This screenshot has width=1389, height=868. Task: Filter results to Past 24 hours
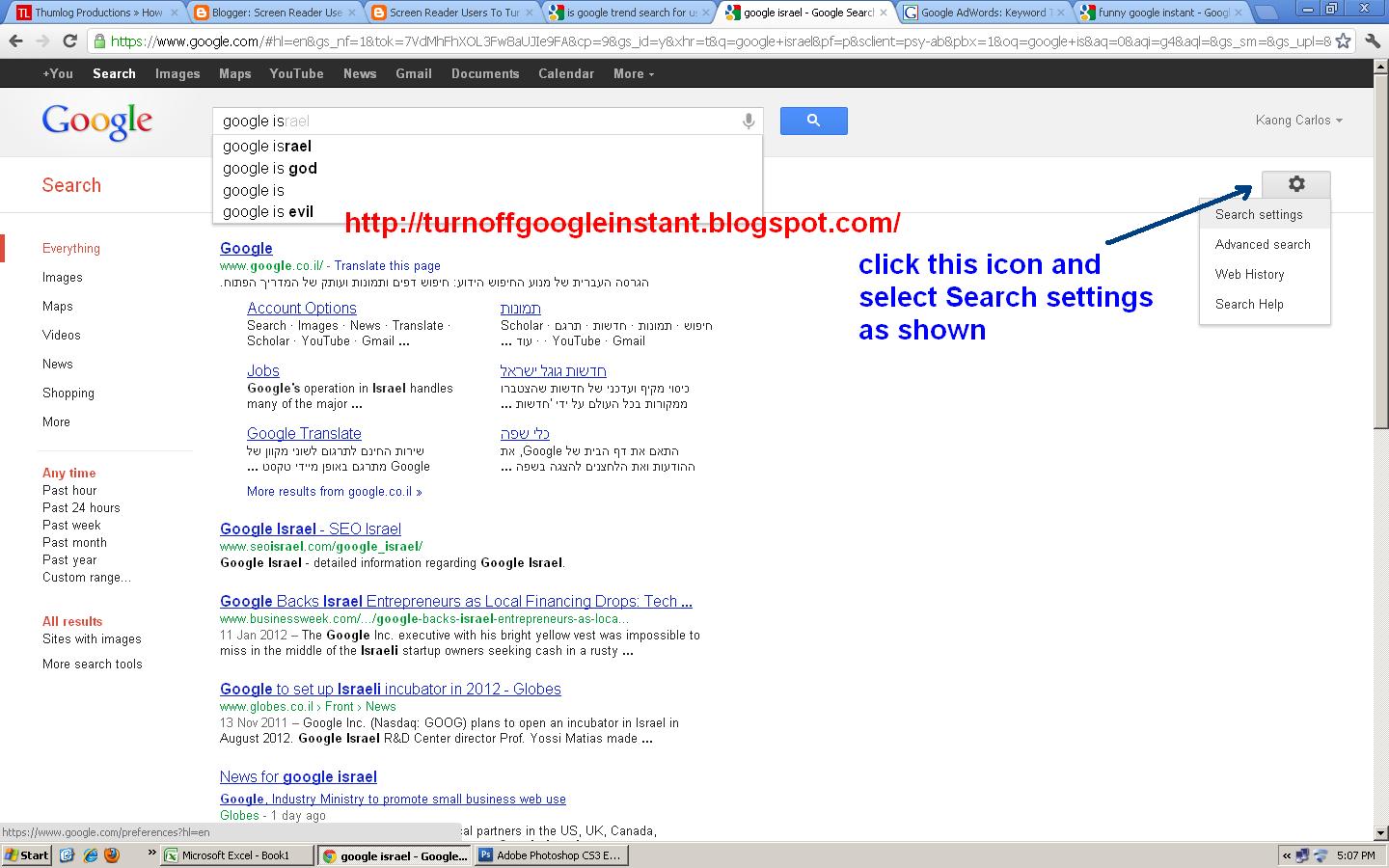(81, 508)
